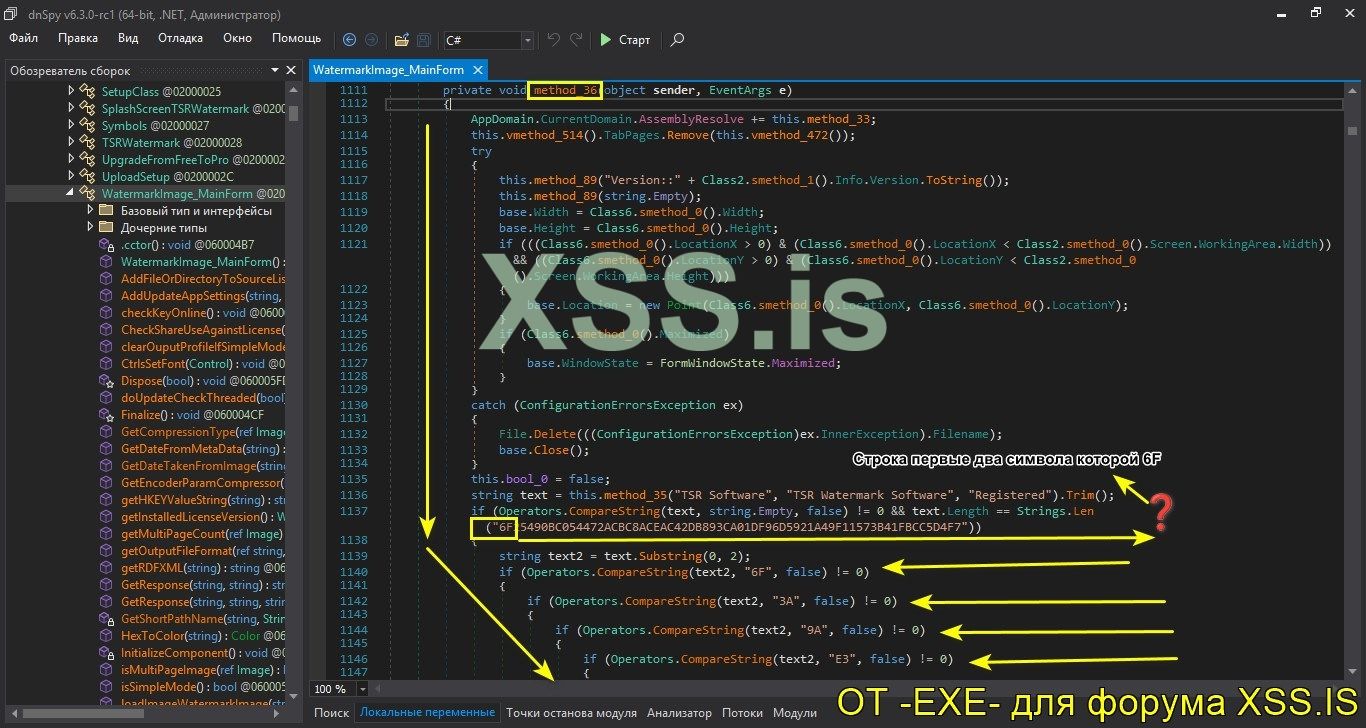Expand the SplashScreenTSRWatermark node arrow
Screen dimensions: 1366x728
click(71, 108)
